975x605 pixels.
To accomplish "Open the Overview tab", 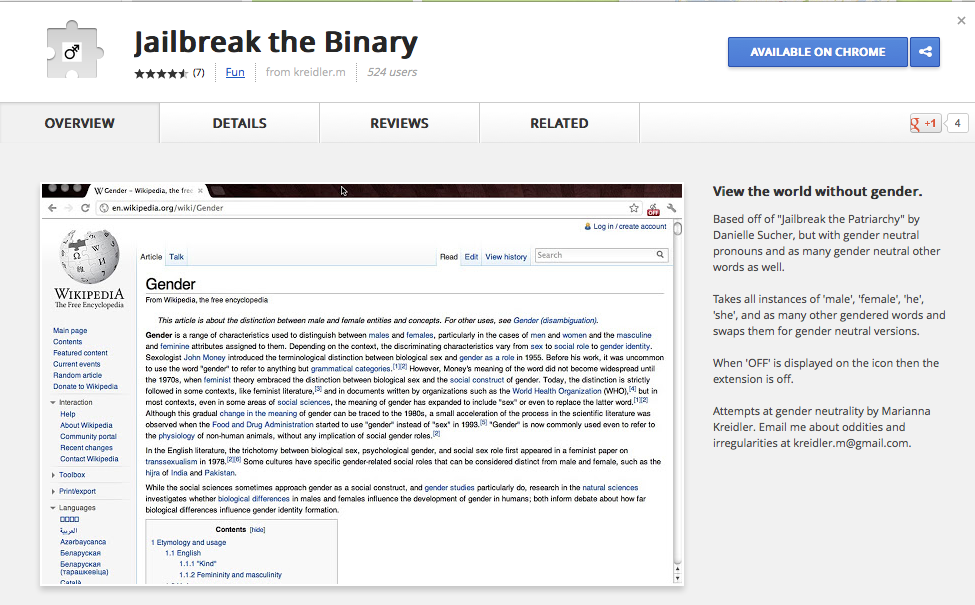I will tap(80, 123).
